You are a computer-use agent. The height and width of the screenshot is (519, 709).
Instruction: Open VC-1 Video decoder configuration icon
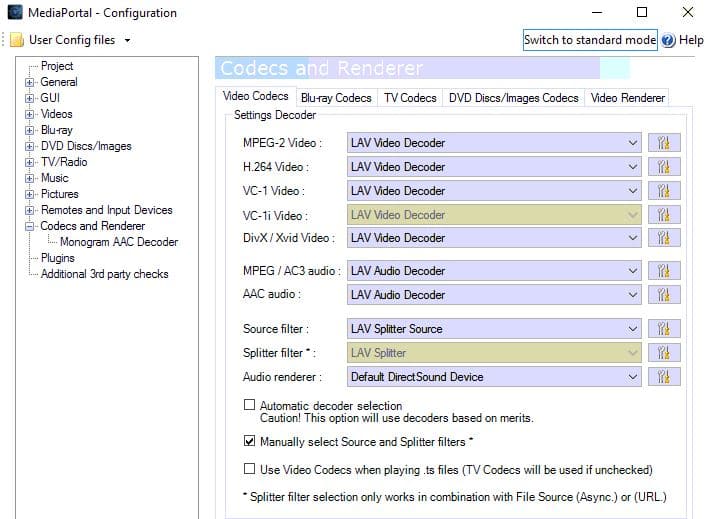click(663, 191)
